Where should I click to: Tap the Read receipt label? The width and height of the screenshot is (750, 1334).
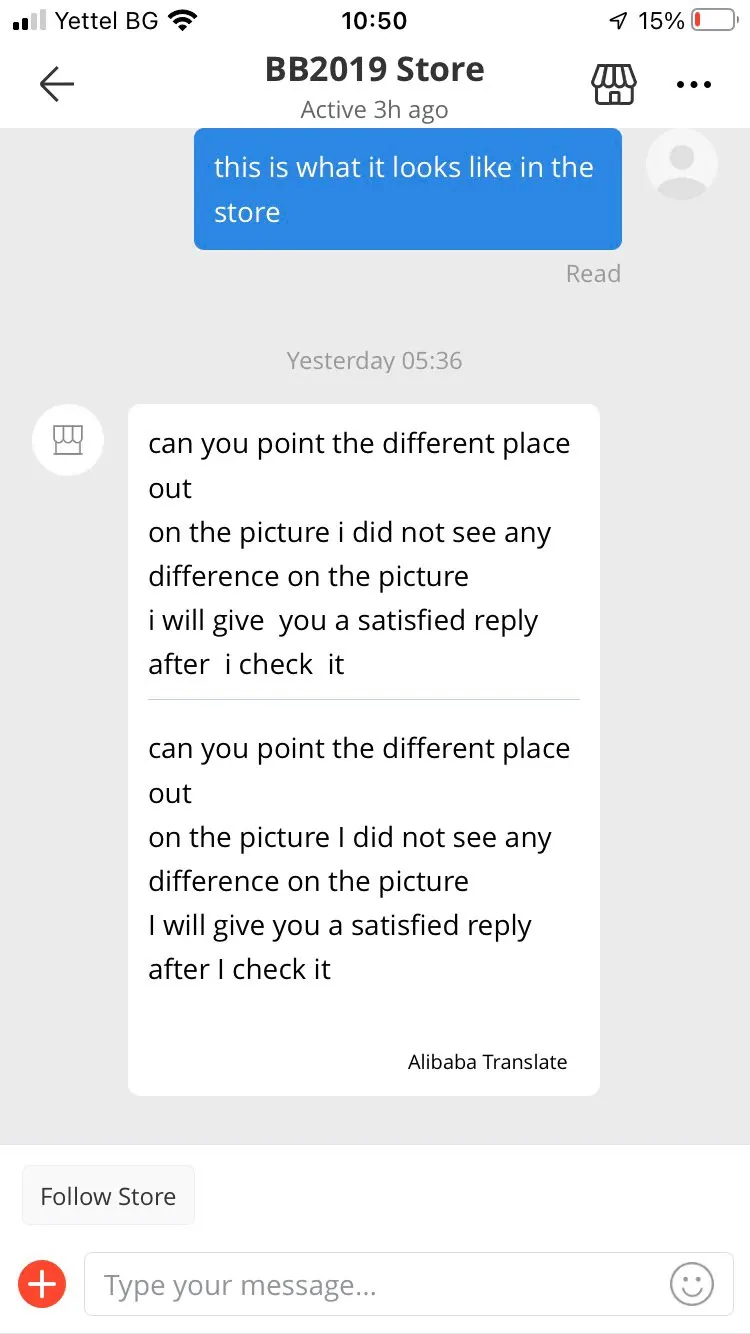tap(593, 274)
